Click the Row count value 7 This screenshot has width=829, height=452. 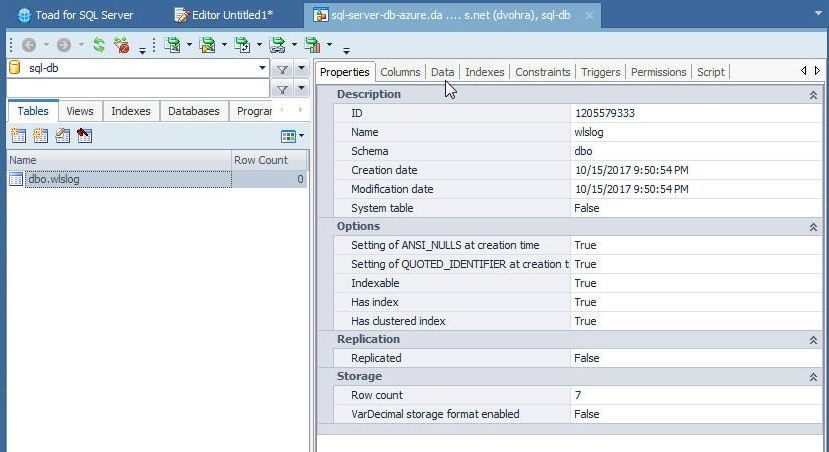coord(578,395)
